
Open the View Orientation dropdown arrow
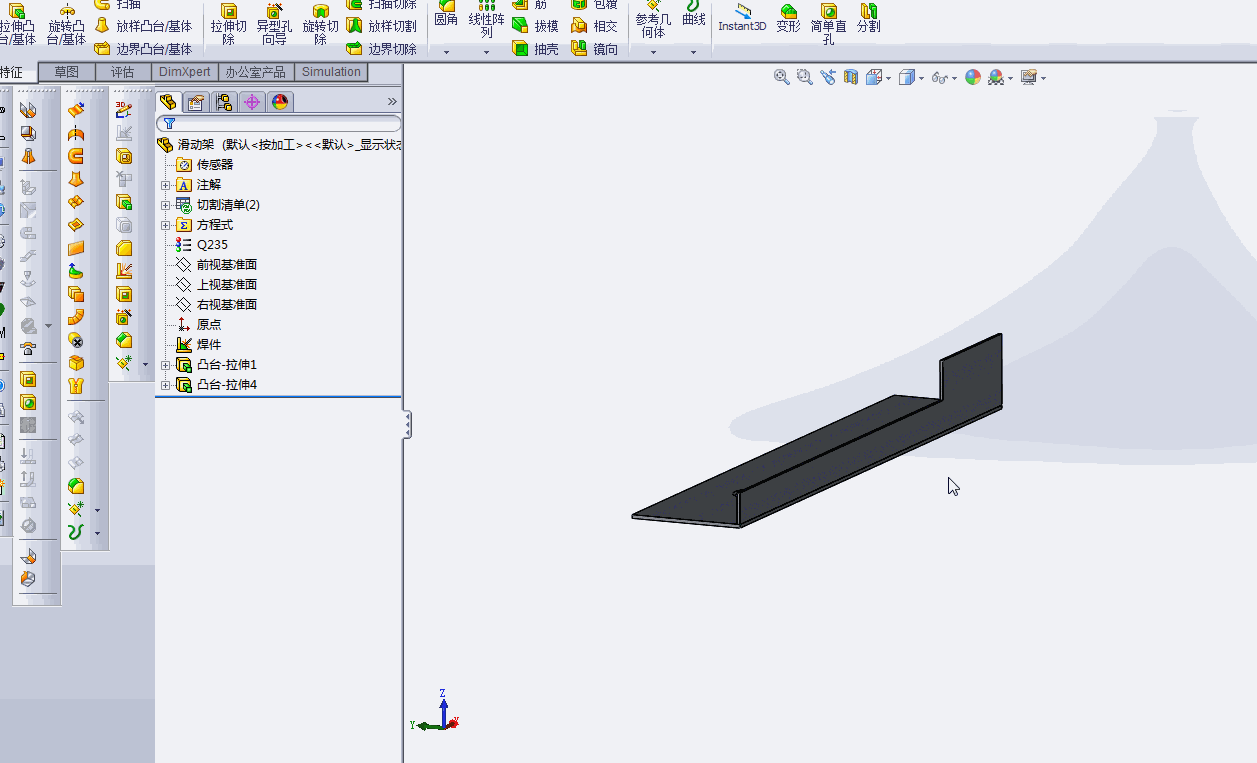pyautogui.click(x=889, y=78)
